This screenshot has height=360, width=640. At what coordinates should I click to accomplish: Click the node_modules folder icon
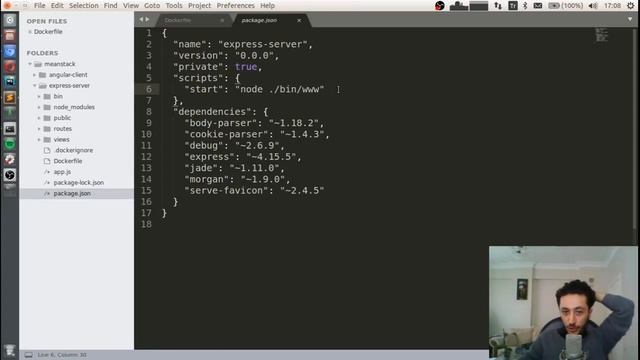(x=47, y=107)
